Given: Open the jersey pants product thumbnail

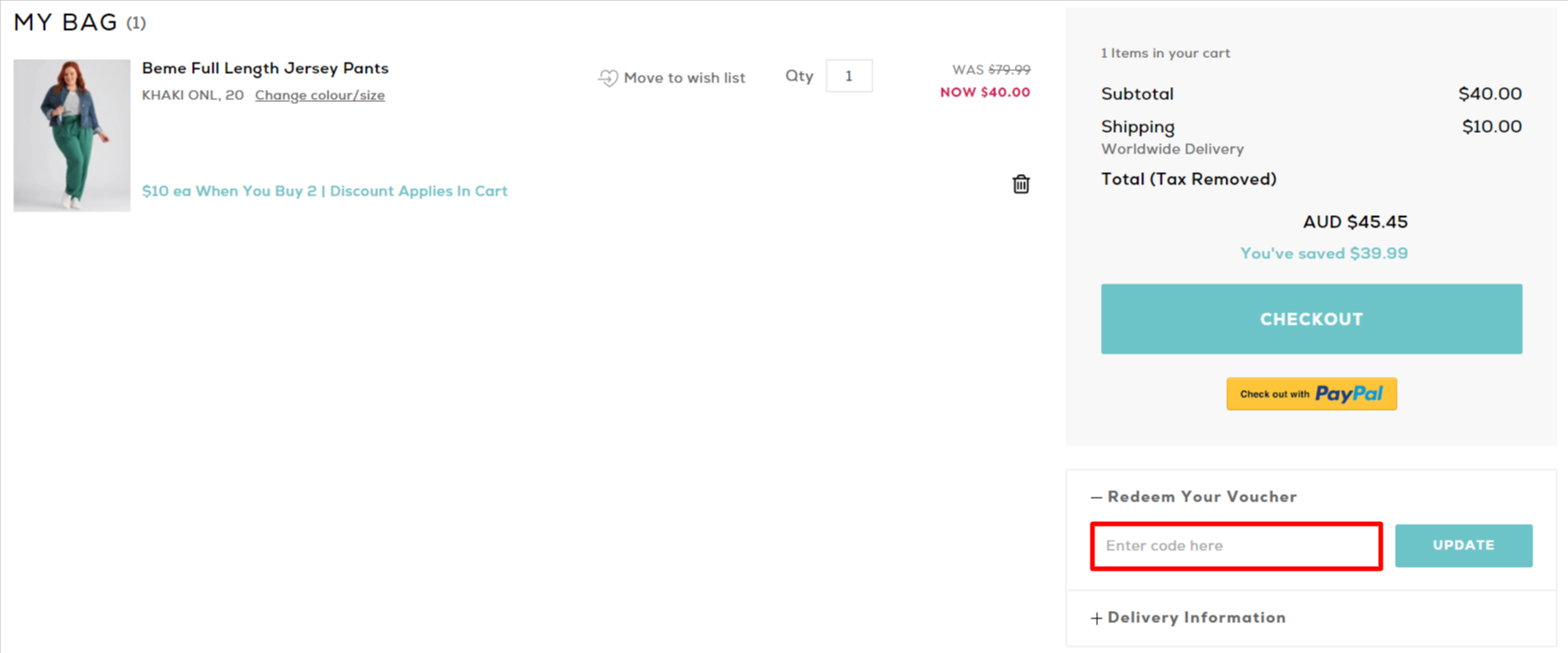Looking at the screenshot, I should [72, 136].
